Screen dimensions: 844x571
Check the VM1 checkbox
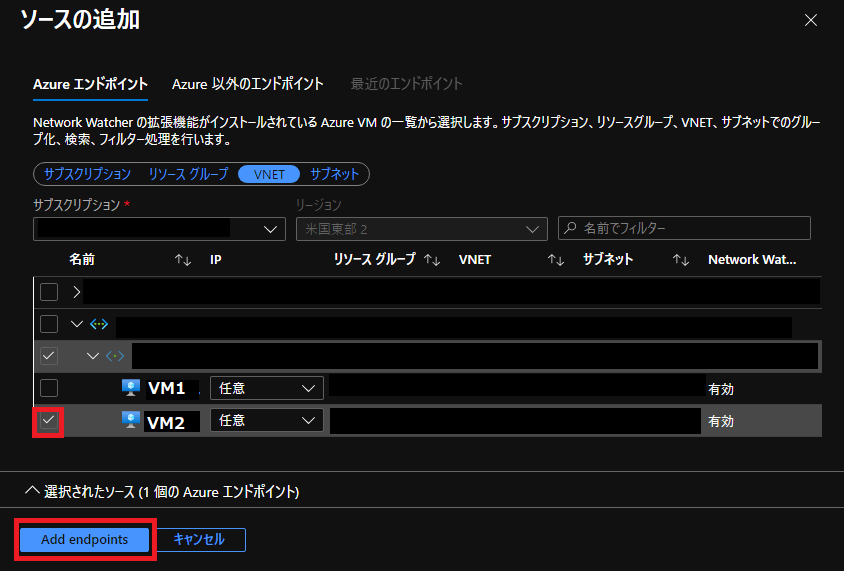(x=49, y=387)
